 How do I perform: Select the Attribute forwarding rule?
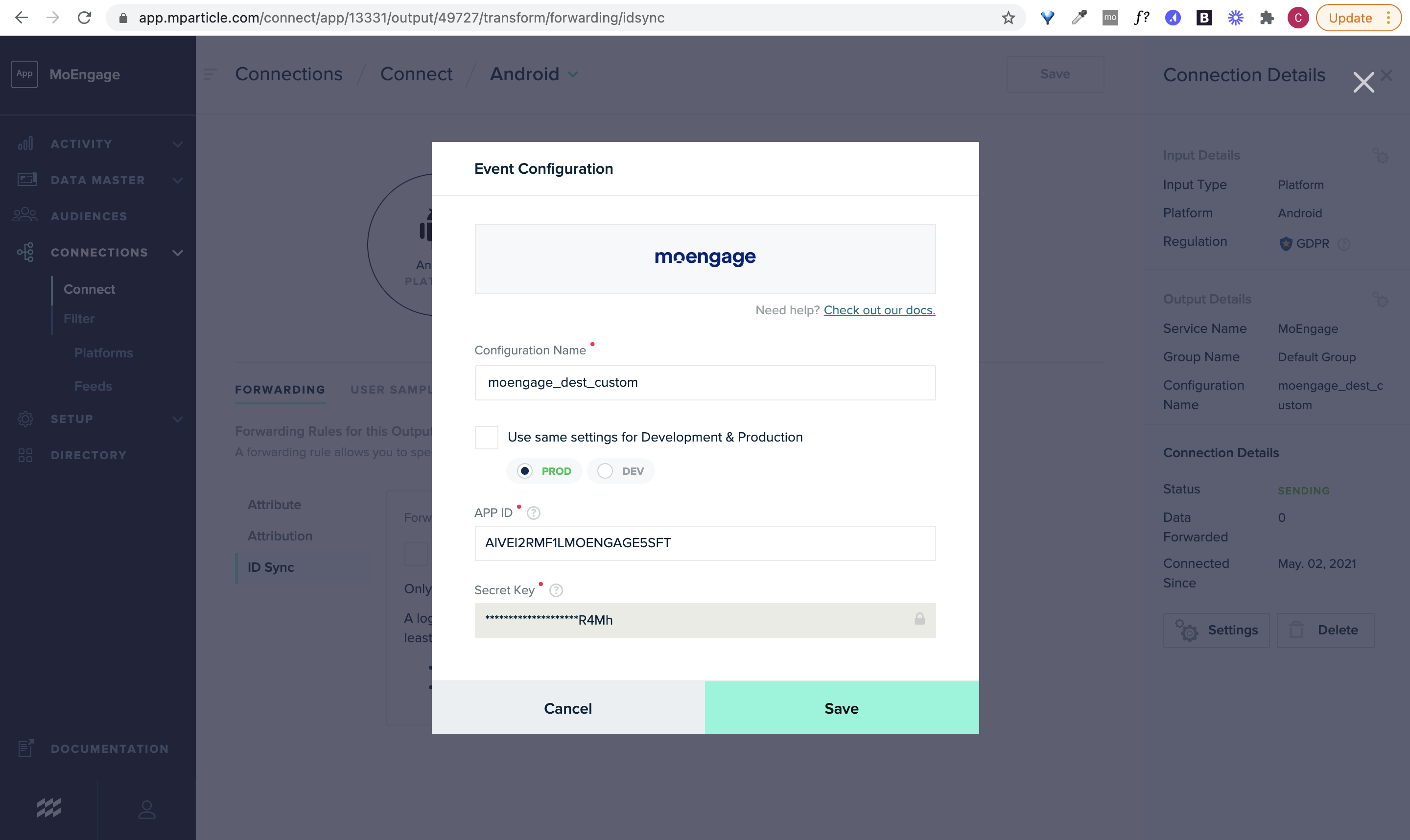275,504
